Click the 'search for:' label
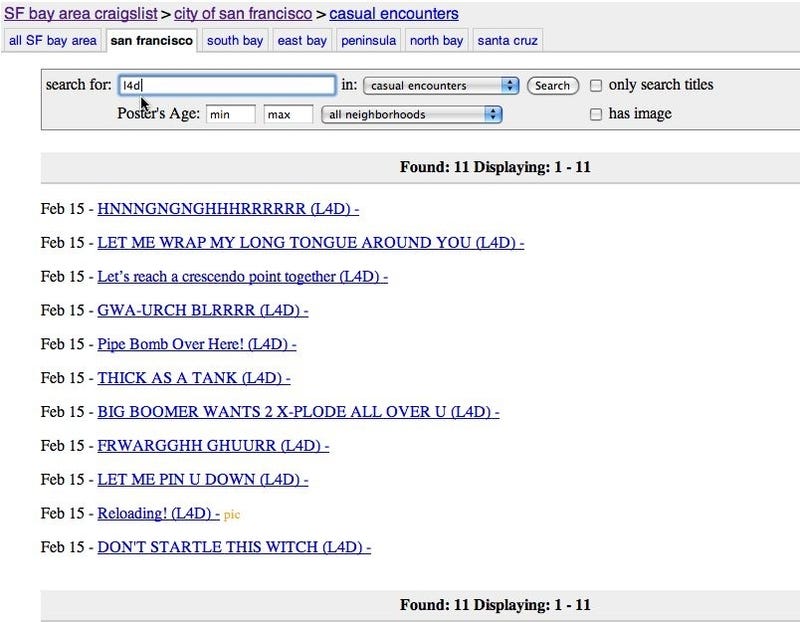This screenshot has height=622, width=800. [x=79, y=84]
